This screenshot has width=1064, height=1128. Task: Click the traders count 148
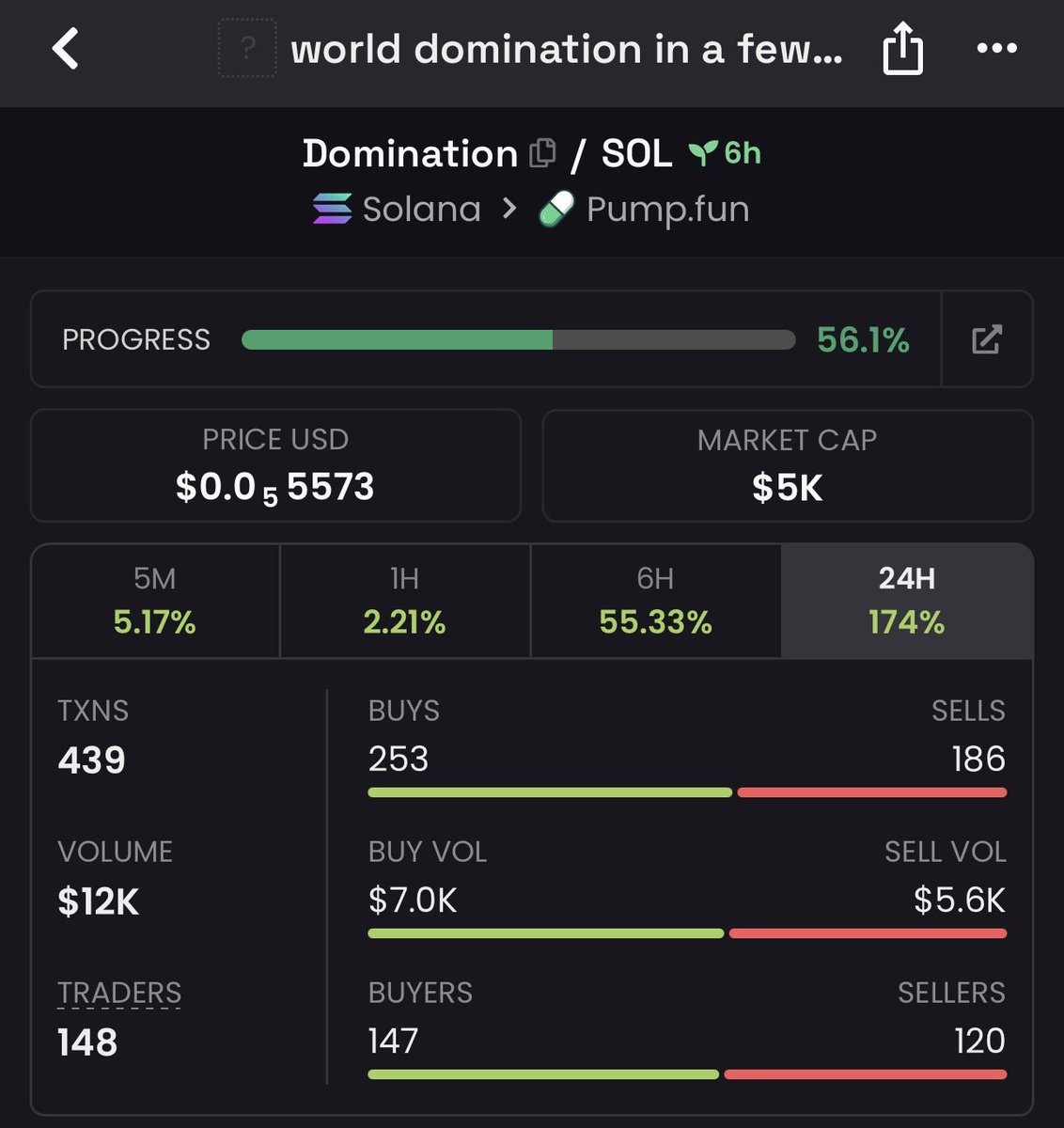(87, 1042)
